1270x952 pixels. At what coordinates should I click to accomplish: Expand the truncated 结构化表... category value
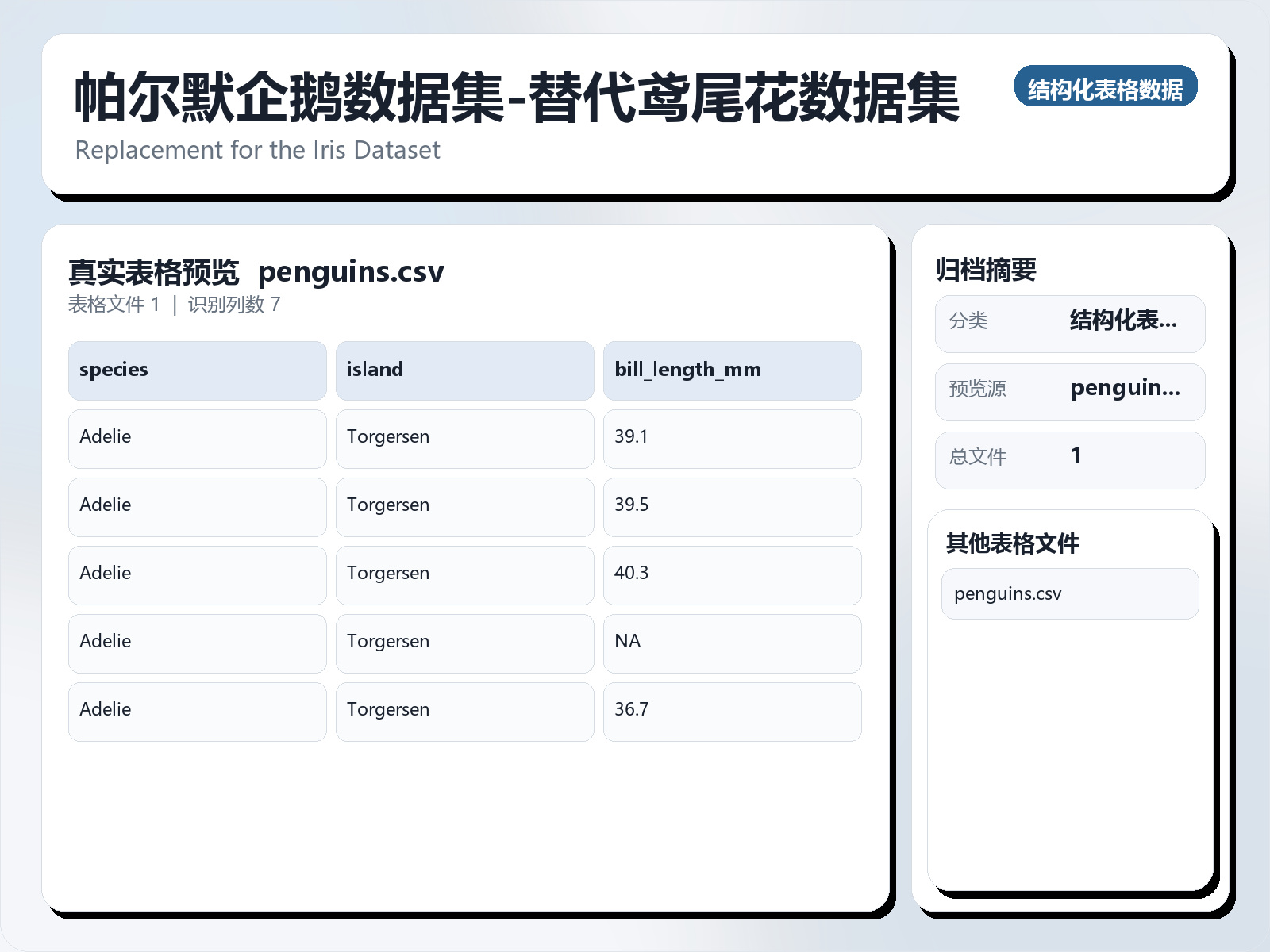[1124, 323]
